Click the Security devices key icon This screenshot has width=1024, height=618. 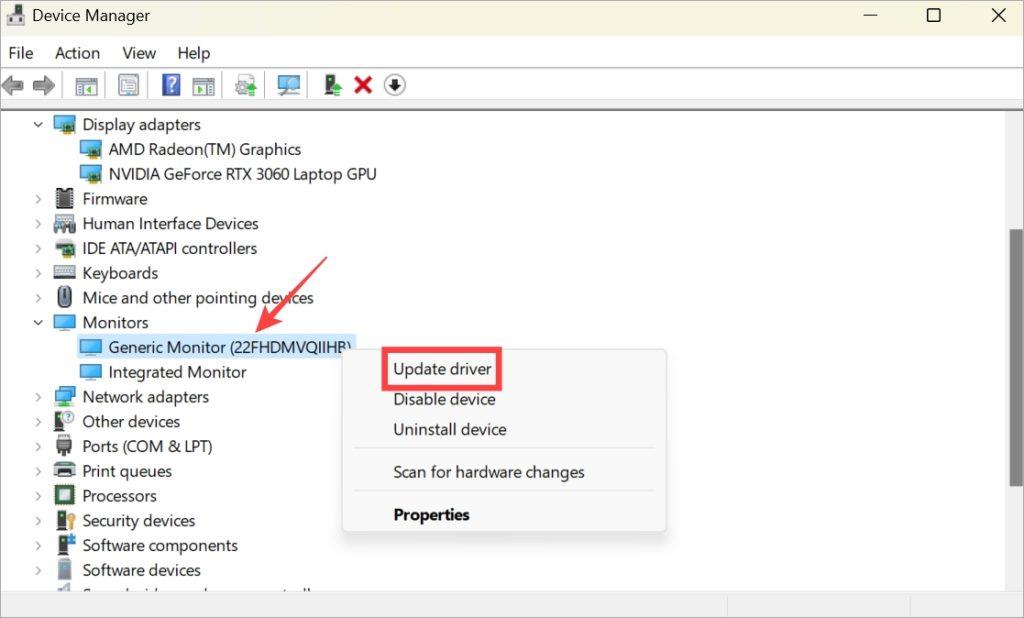coord(65,520)
